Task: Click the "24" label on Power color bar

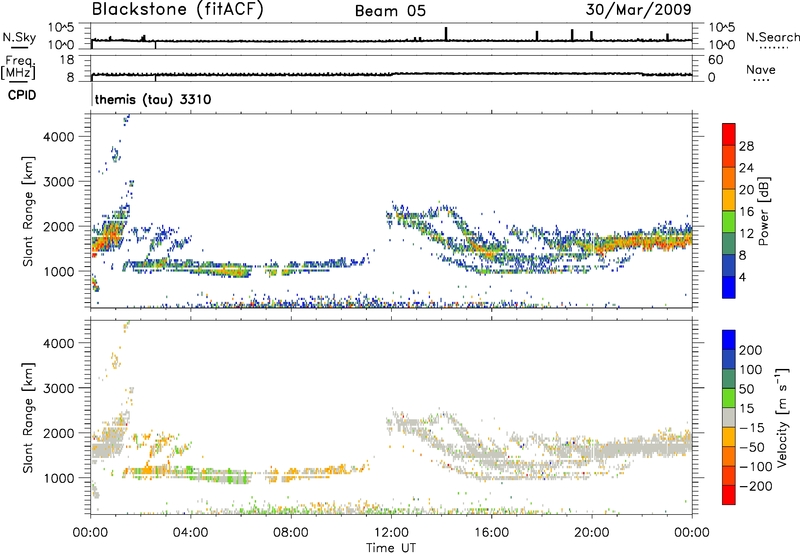Action: click(x=746, y=168)
